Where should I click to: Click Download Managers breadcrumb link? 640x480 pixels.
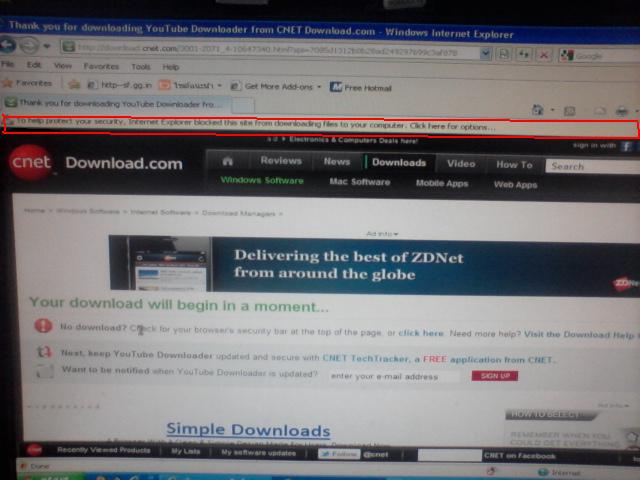(x=238, y=213)
